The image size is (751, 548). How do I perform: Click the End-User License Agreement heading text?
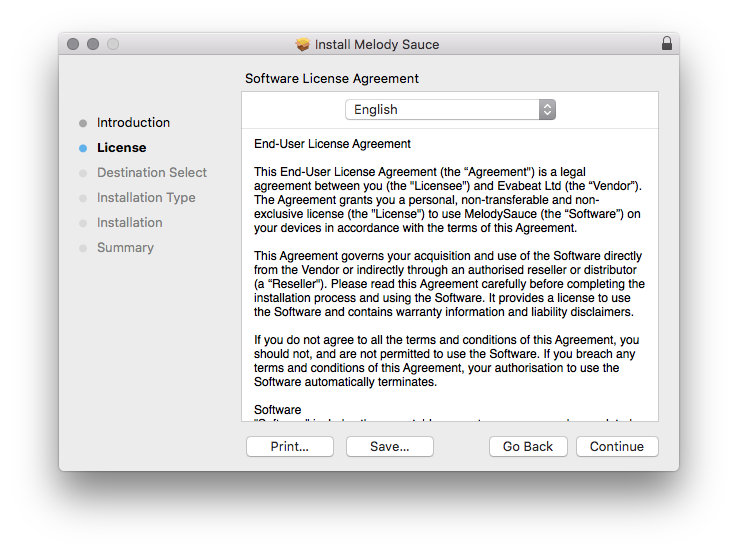coord(332,144)
